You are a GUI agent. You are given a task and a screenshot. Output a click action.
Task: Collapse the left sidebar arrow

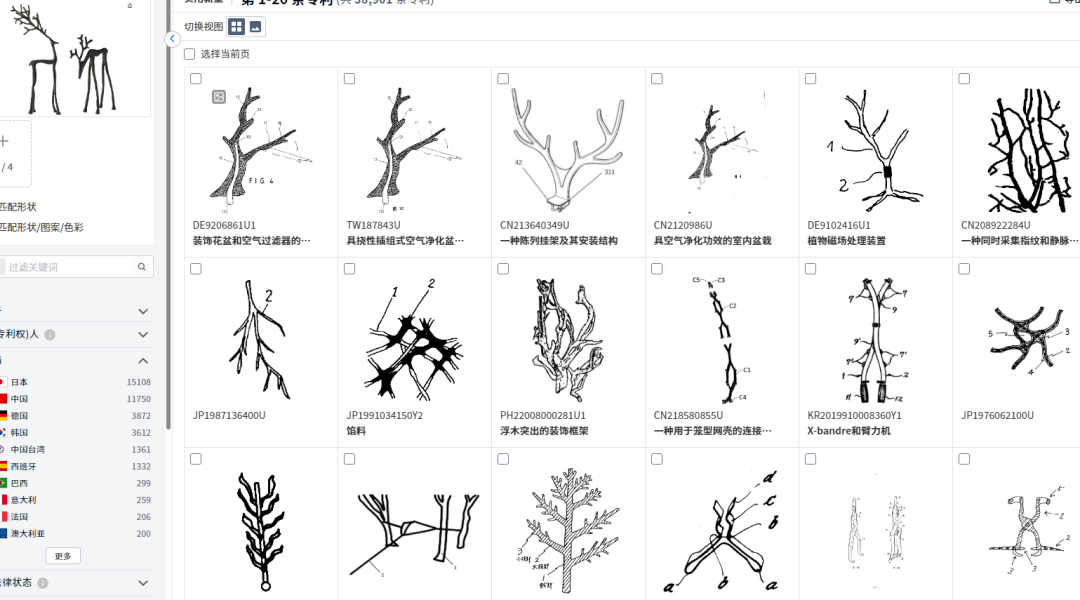point(172,39)
